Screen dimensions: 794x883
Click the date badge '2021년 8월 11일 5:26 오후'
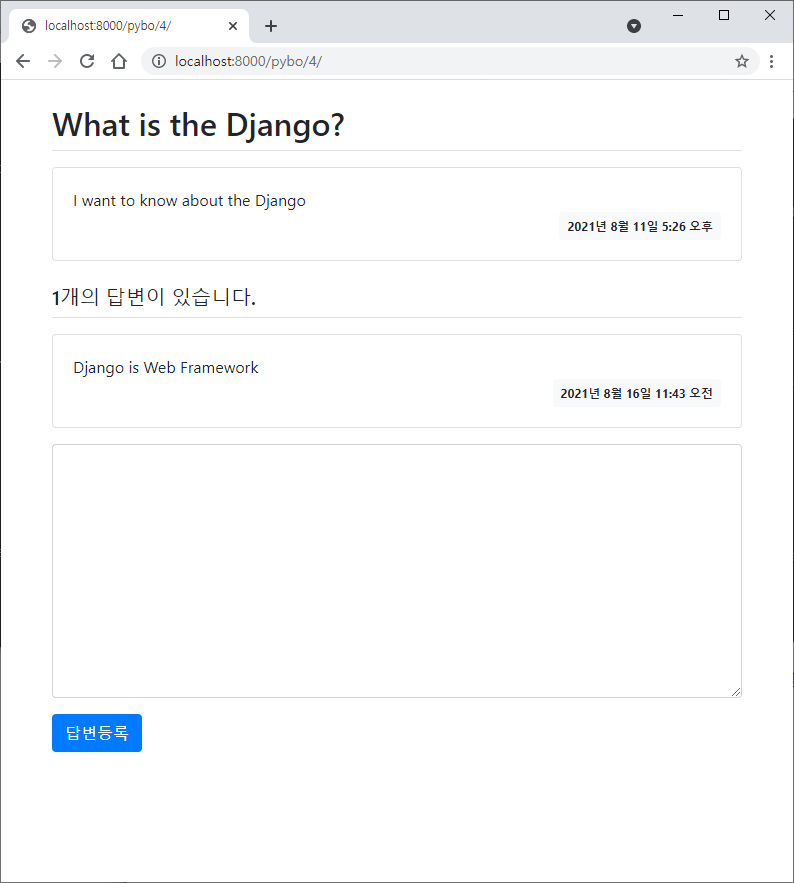click(640, 226)
